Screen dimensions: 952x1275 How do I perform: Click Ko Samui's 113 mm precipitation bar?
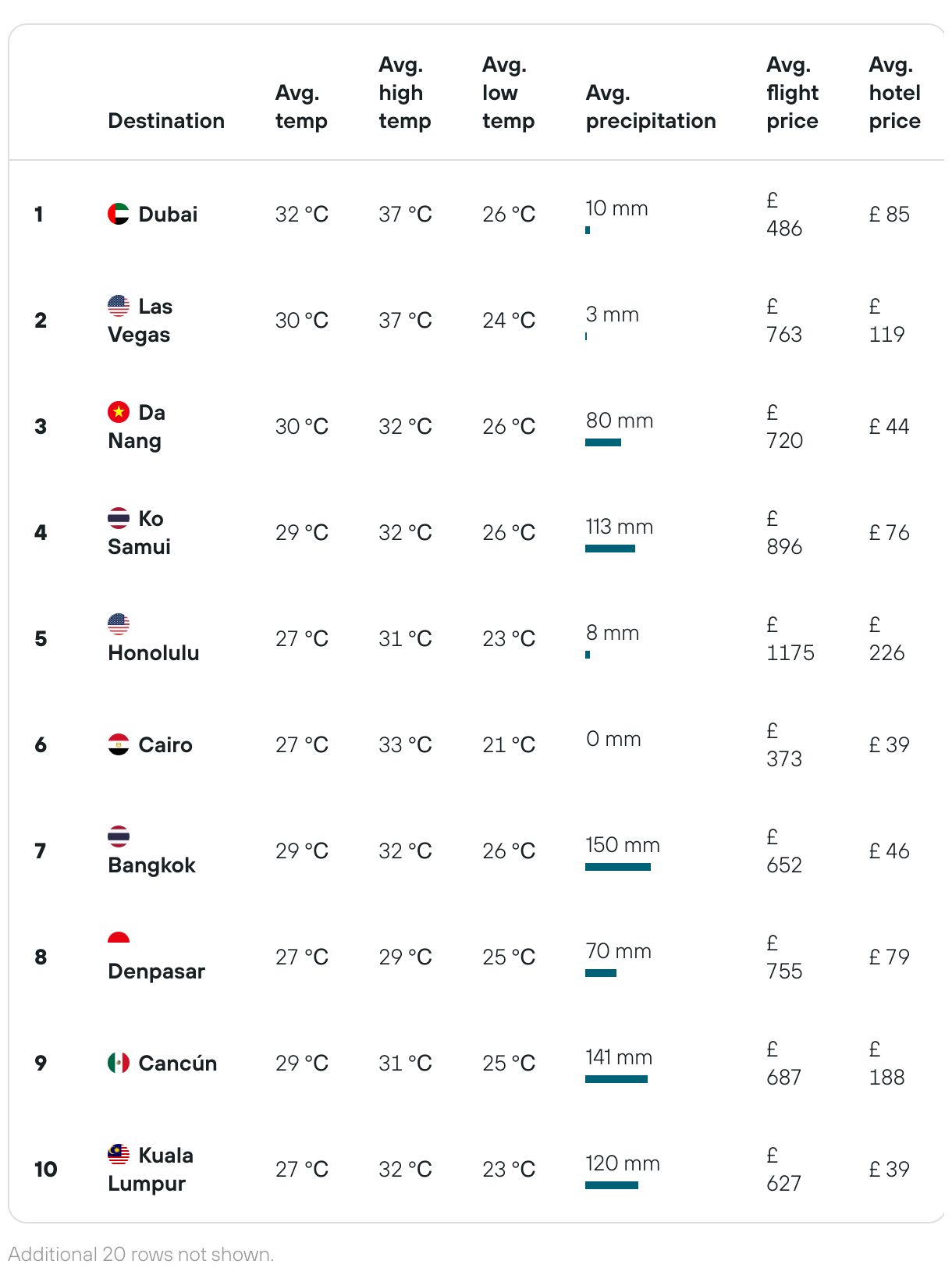point(610,549)
